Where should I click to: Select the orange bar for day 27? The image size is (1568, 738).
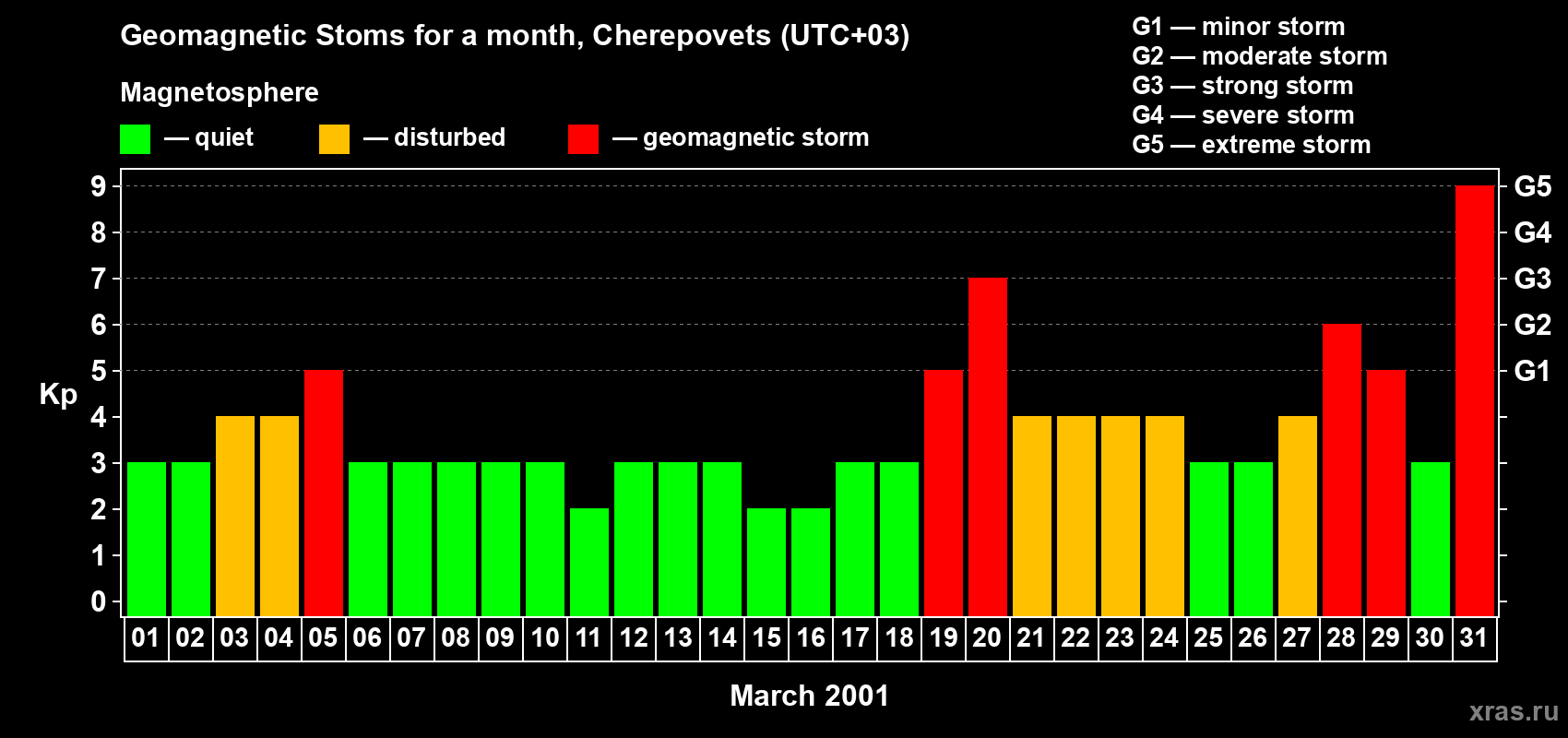[x=1298, y=517]
